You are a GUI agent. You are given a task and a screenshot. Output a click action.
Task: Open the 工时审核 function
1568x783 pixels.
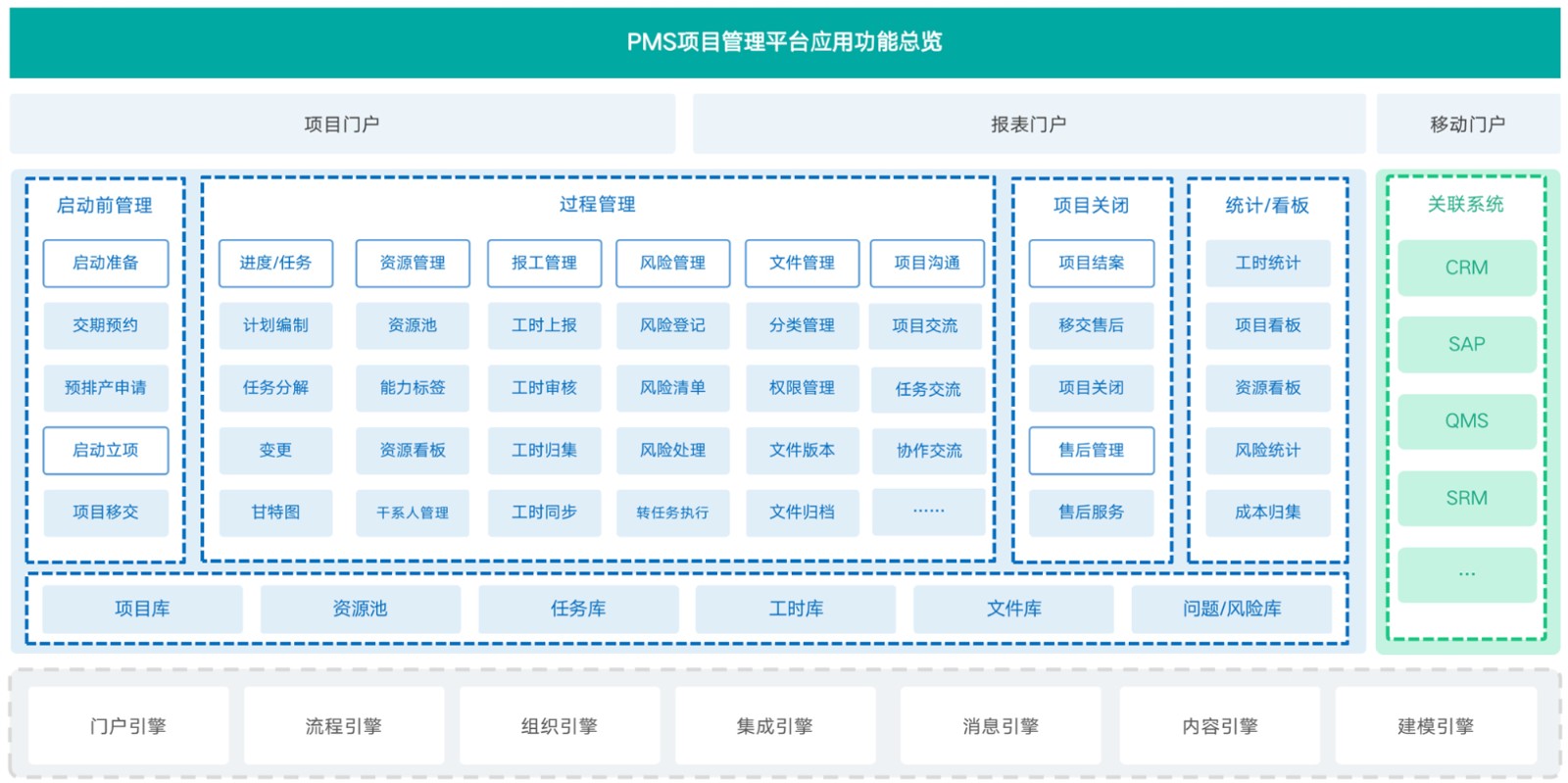click(x=545, y=388)
